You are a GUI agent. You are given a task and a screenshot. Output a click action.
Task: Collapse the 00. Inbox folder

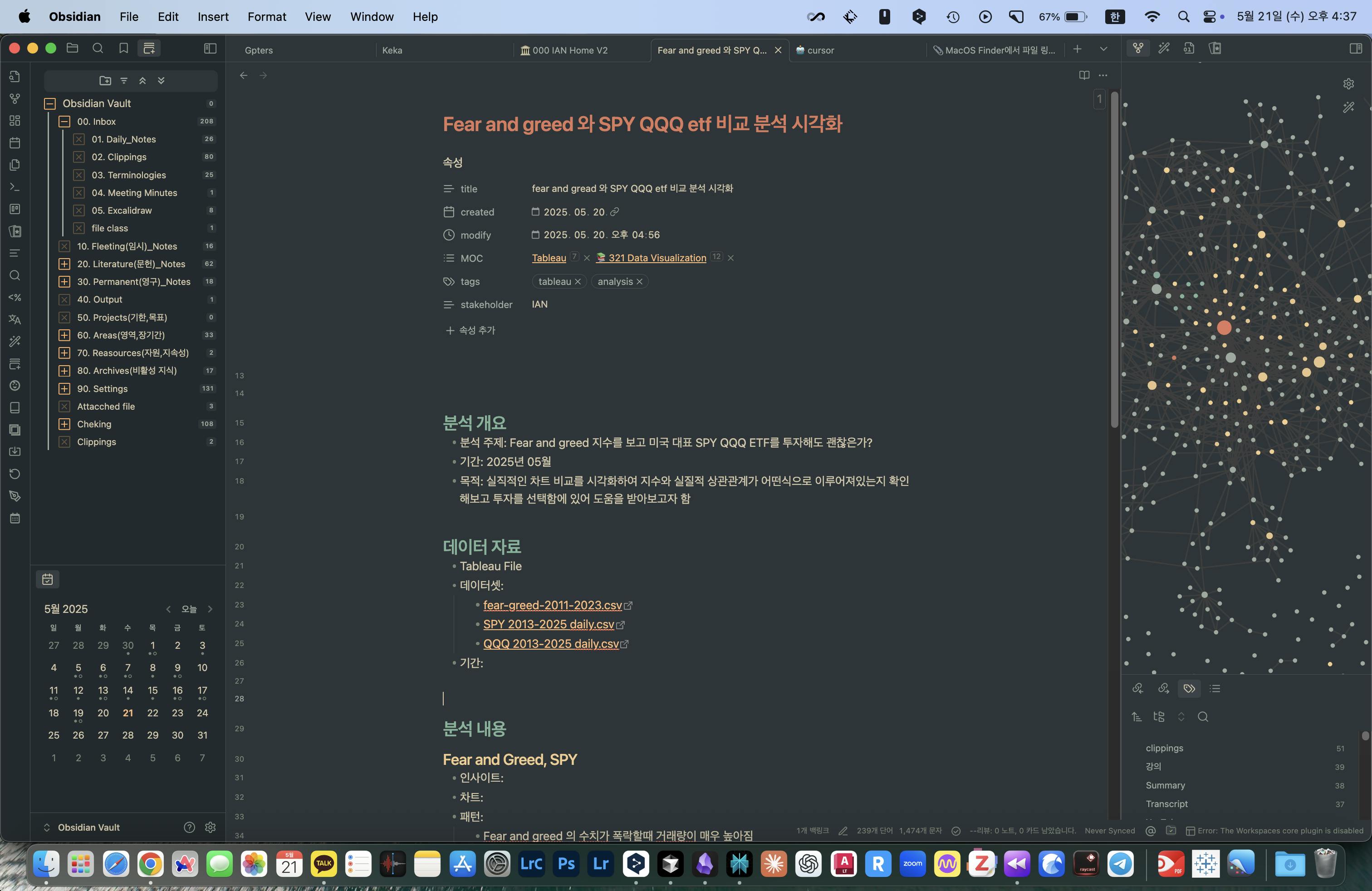click(x=64, y=122)
